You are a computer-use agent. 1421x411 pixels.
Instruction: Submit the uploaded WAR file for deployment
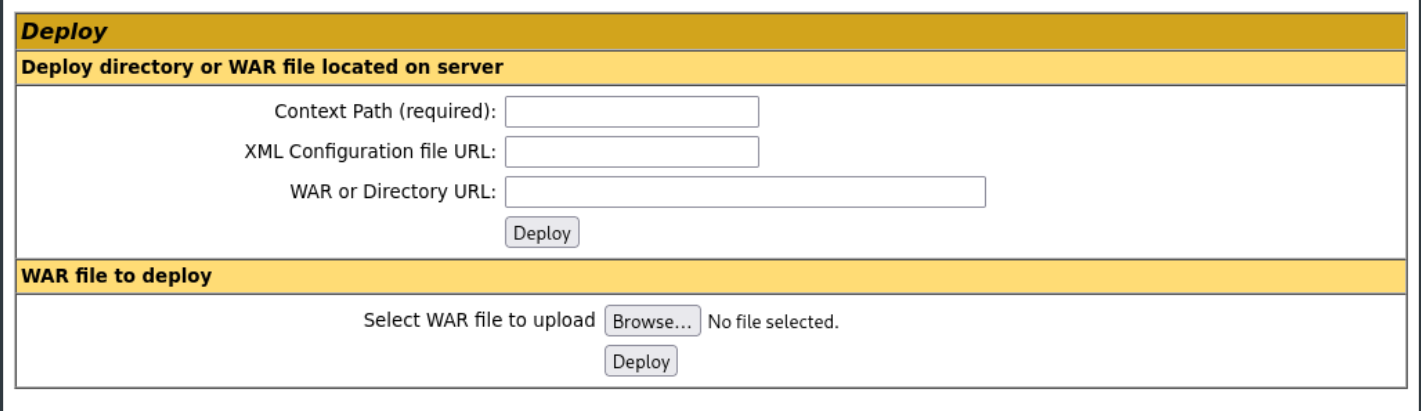[641, 361]
